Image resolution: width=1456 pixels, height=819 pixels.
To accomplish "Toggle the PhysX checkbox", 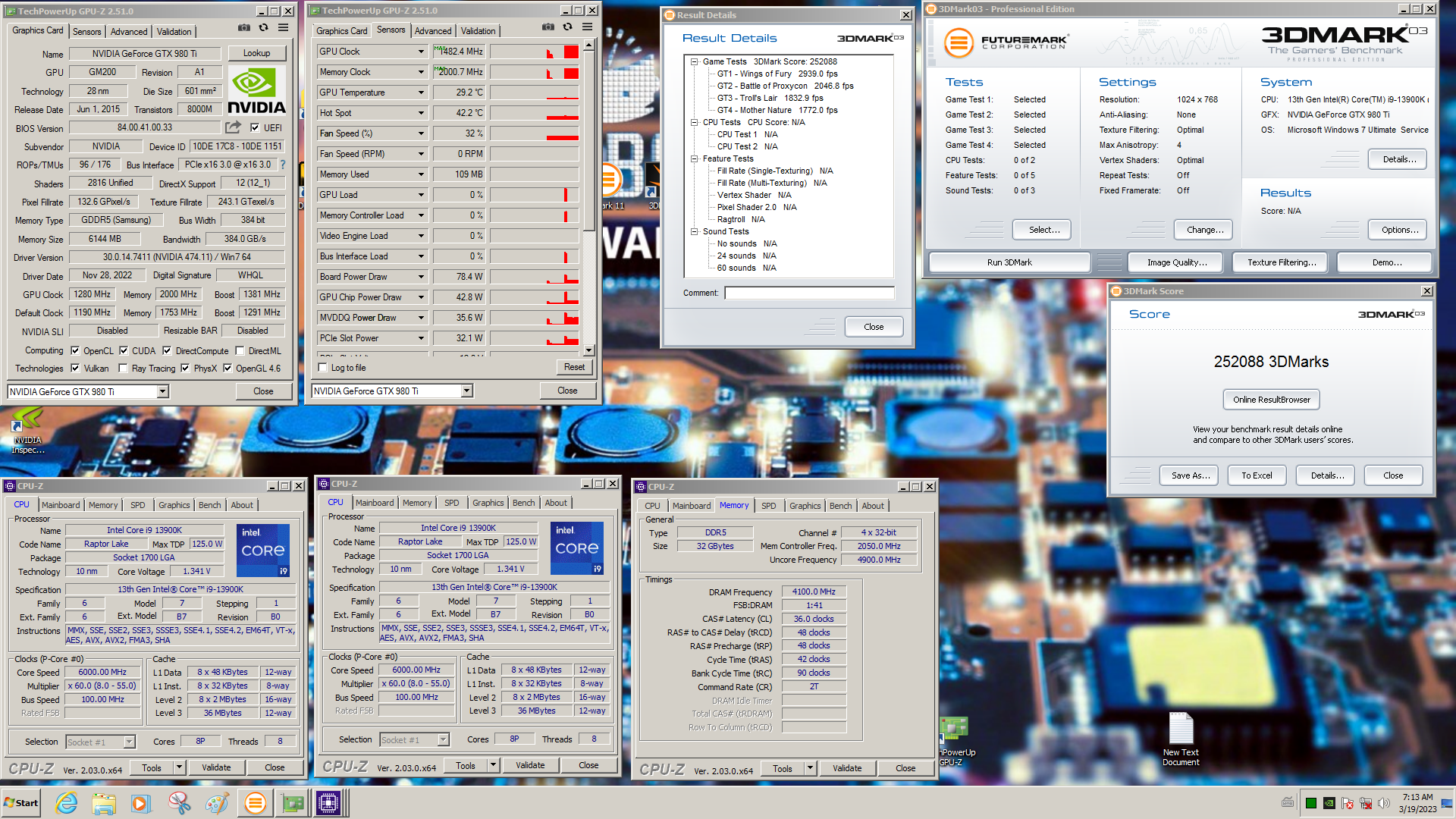I will click(x=185, y=368).
